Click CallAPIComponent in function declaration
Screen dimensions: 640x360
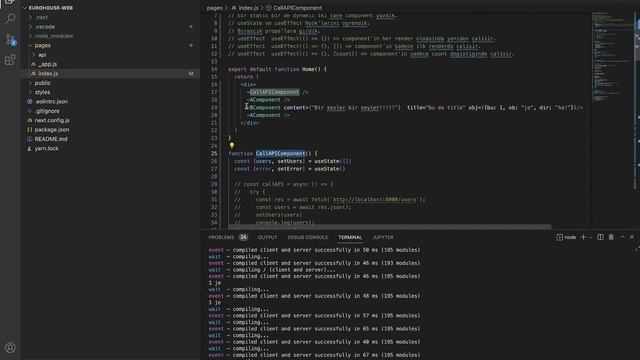(280, 153)
